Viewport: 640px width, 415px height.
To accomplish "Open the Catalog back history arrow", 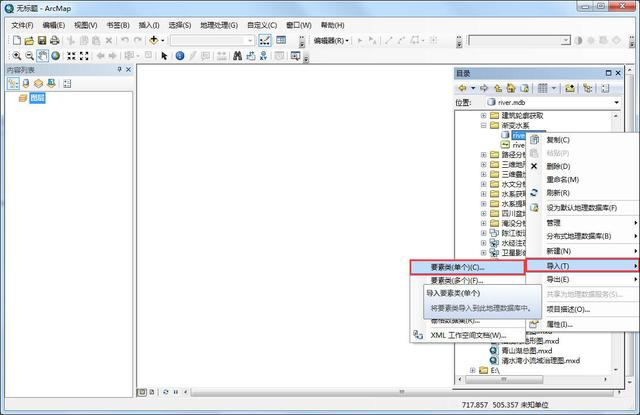I will pos(473,88).
